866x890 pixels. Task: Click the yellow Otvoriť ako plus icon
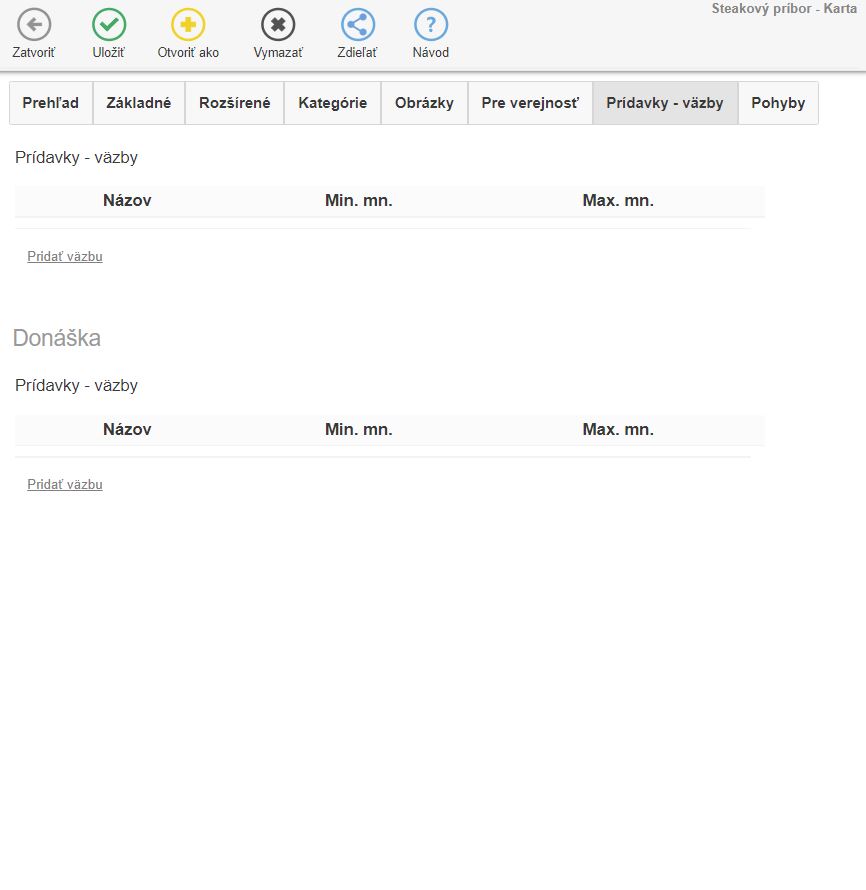coord(188,25)
